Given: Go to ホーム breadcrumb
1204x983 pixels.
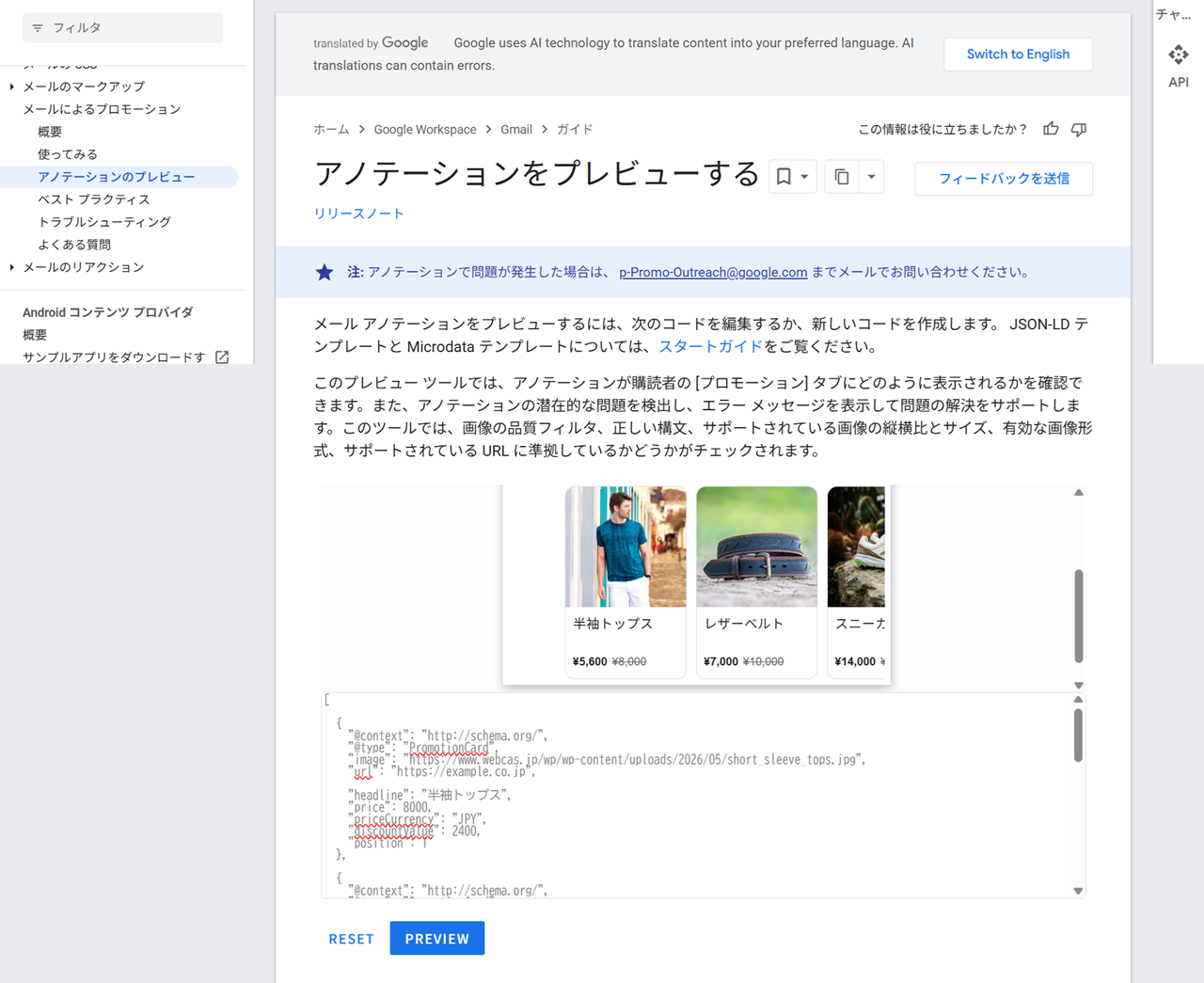Looking at the screenshot, I should (x=331, y=130).
